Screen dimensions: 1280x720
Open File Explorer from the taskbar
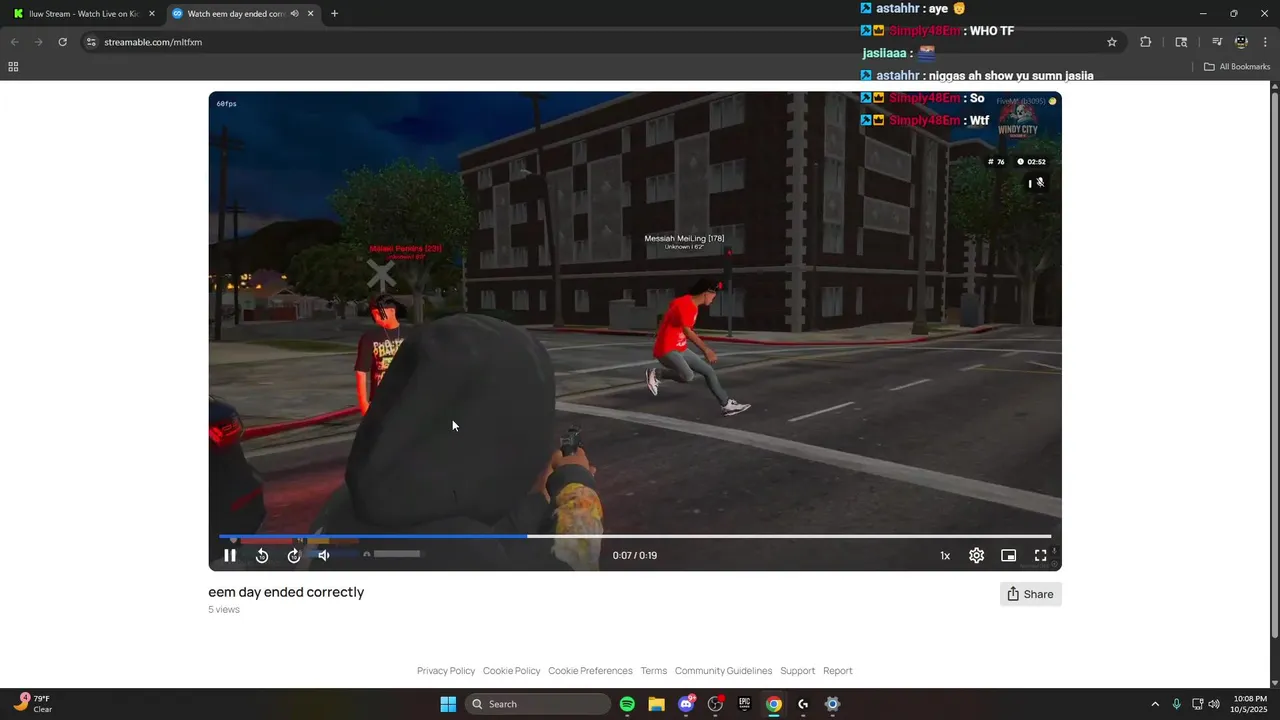click(656, 704)
